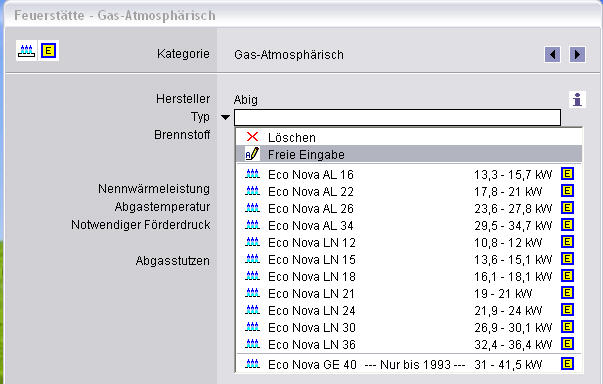Click burner icon of Eco Nova LN 36

(x=253, y=344)
